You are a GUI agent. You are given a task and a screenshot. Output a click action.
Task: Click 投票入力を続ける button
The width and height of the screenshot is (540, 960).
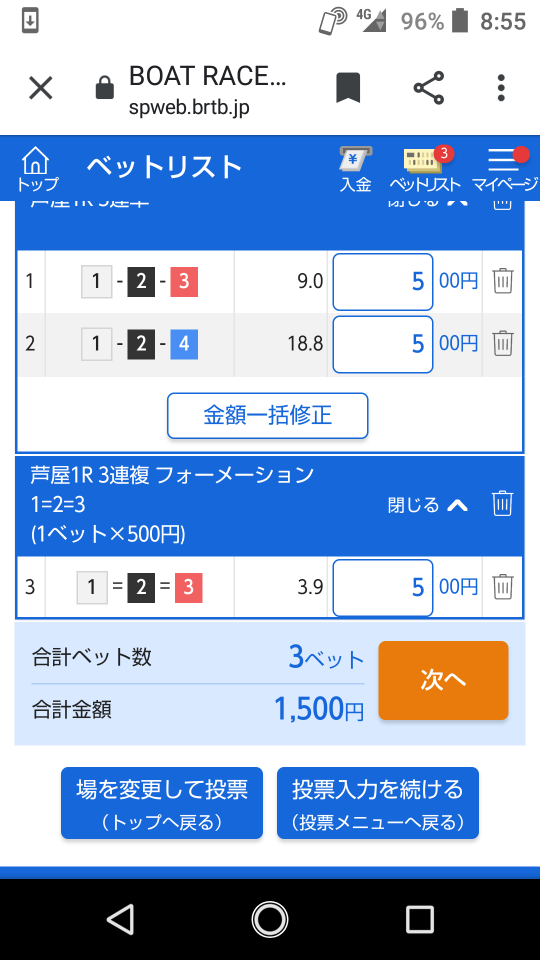(x=378, y=803)
